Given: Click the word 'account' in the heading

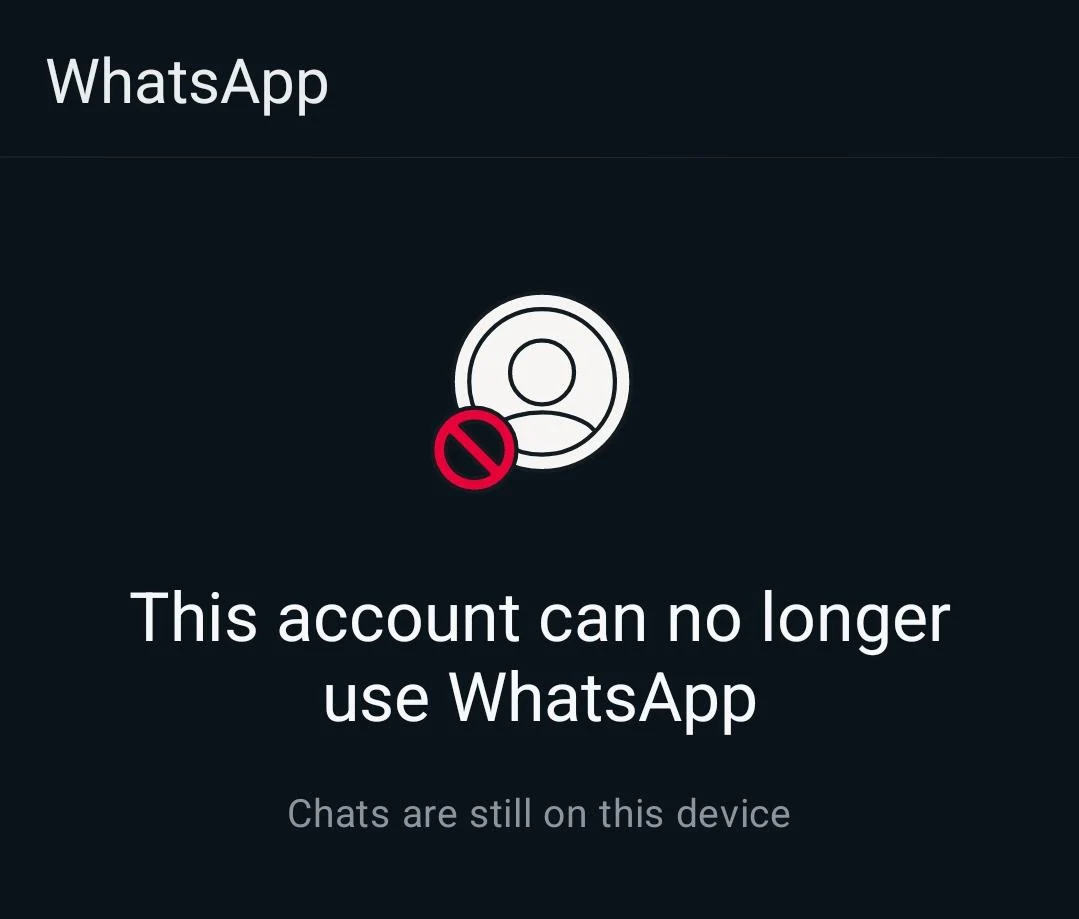Looking at the screenshot, I should pyautogui.click(x=399, y=618).
